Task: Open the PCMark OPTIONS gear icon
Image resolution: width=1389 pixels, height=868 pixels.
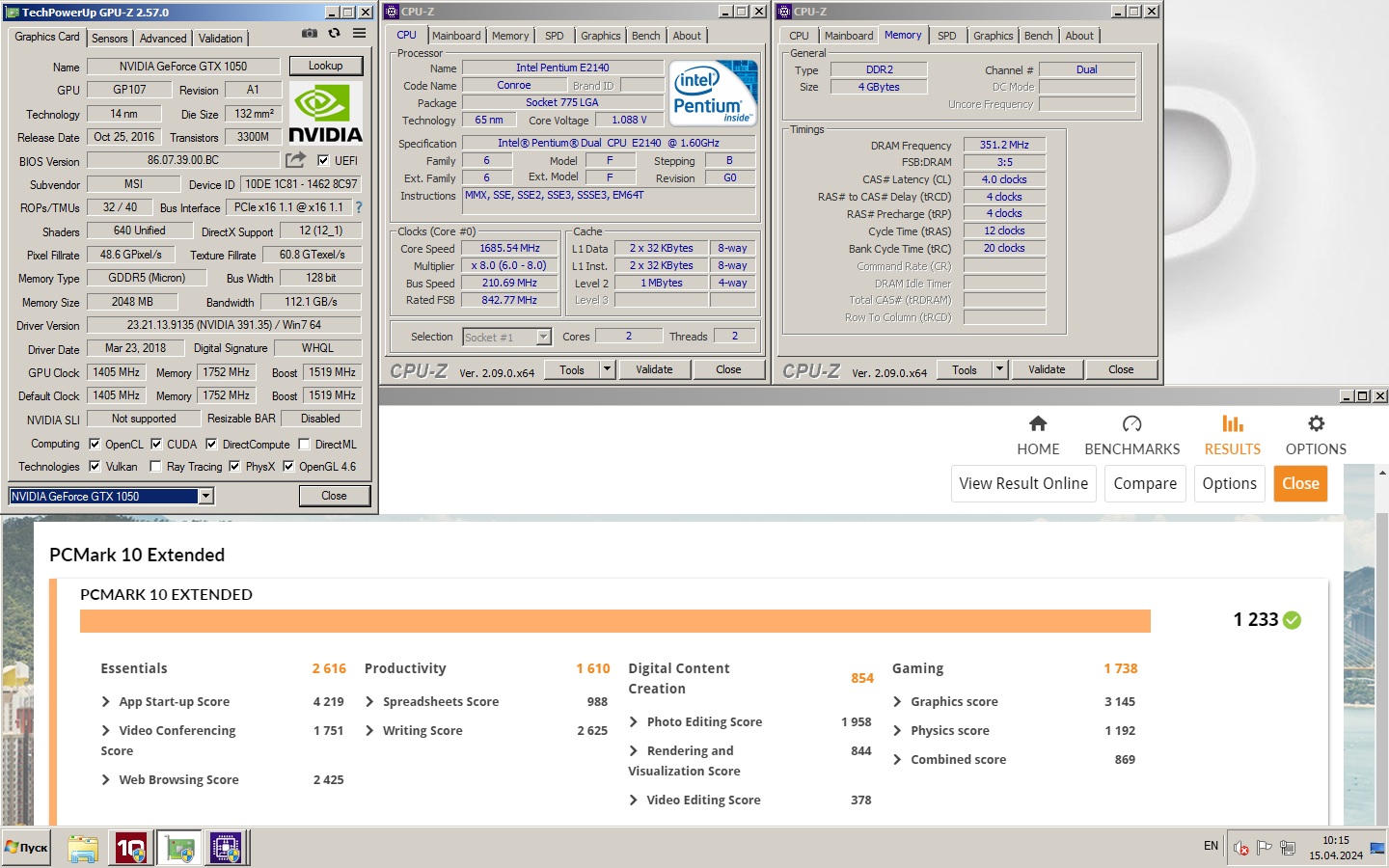Action: [1316, 423]
